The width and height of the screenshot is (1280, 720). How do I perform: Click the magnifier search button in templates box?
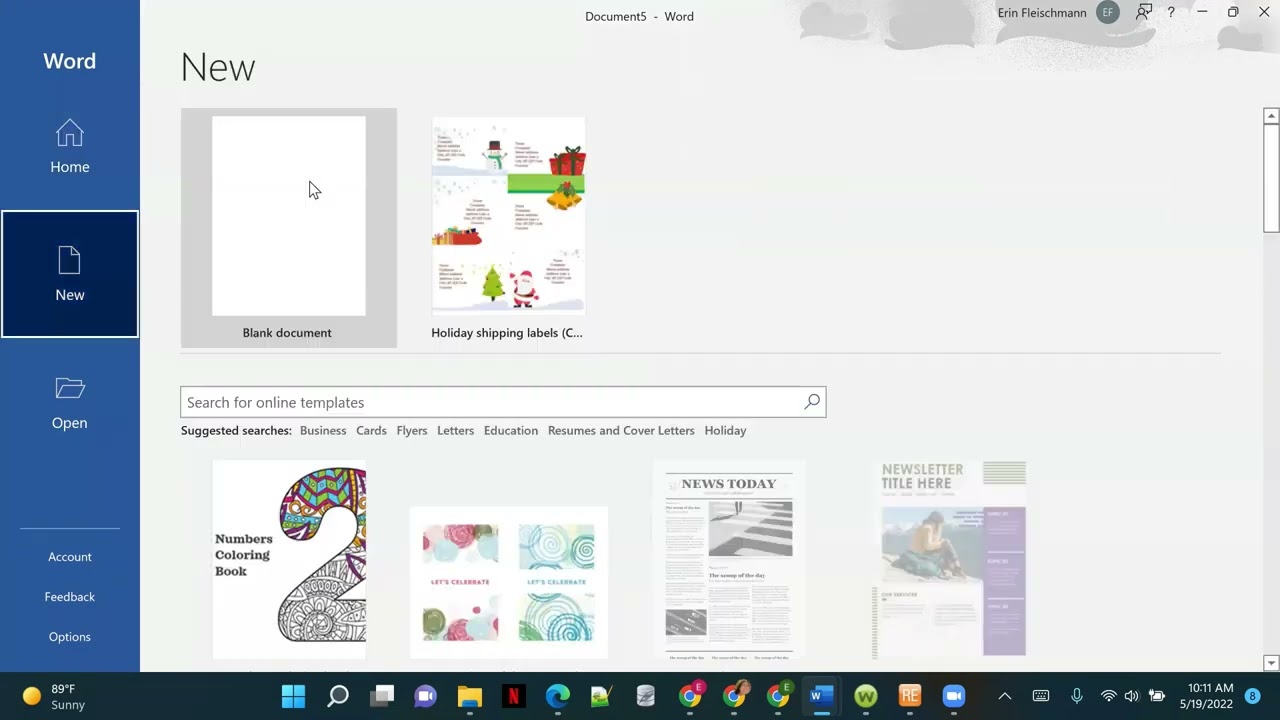(812, 402)
